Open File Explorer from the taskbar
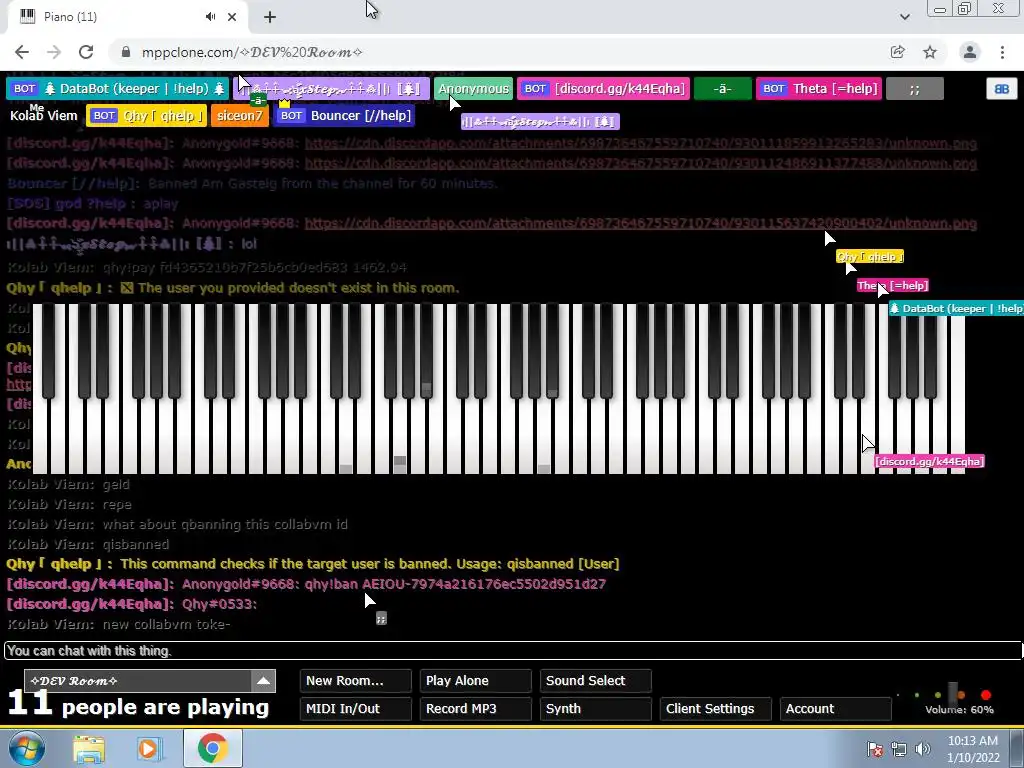Screen dimensions: 1024x768 pos(89,749)
